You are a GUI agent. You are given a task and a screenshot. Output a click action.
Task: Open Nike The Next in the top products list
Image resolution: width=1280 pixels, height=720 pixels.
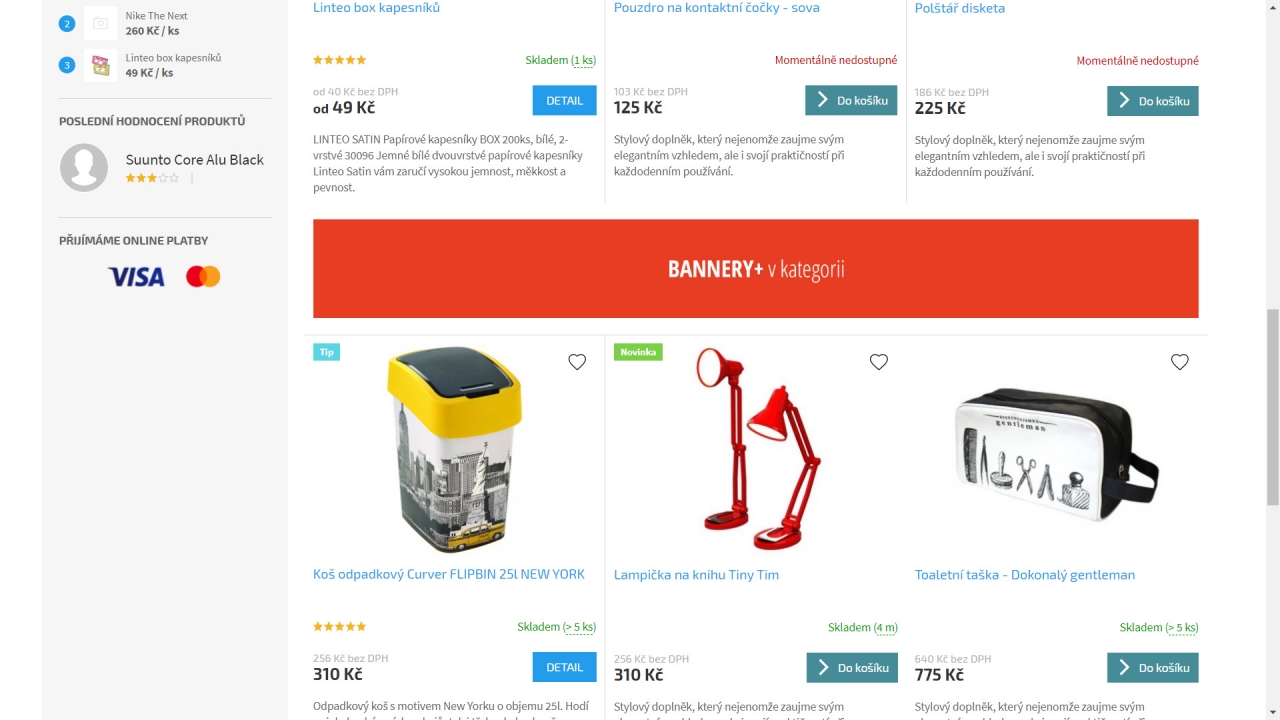pos(156,16)
